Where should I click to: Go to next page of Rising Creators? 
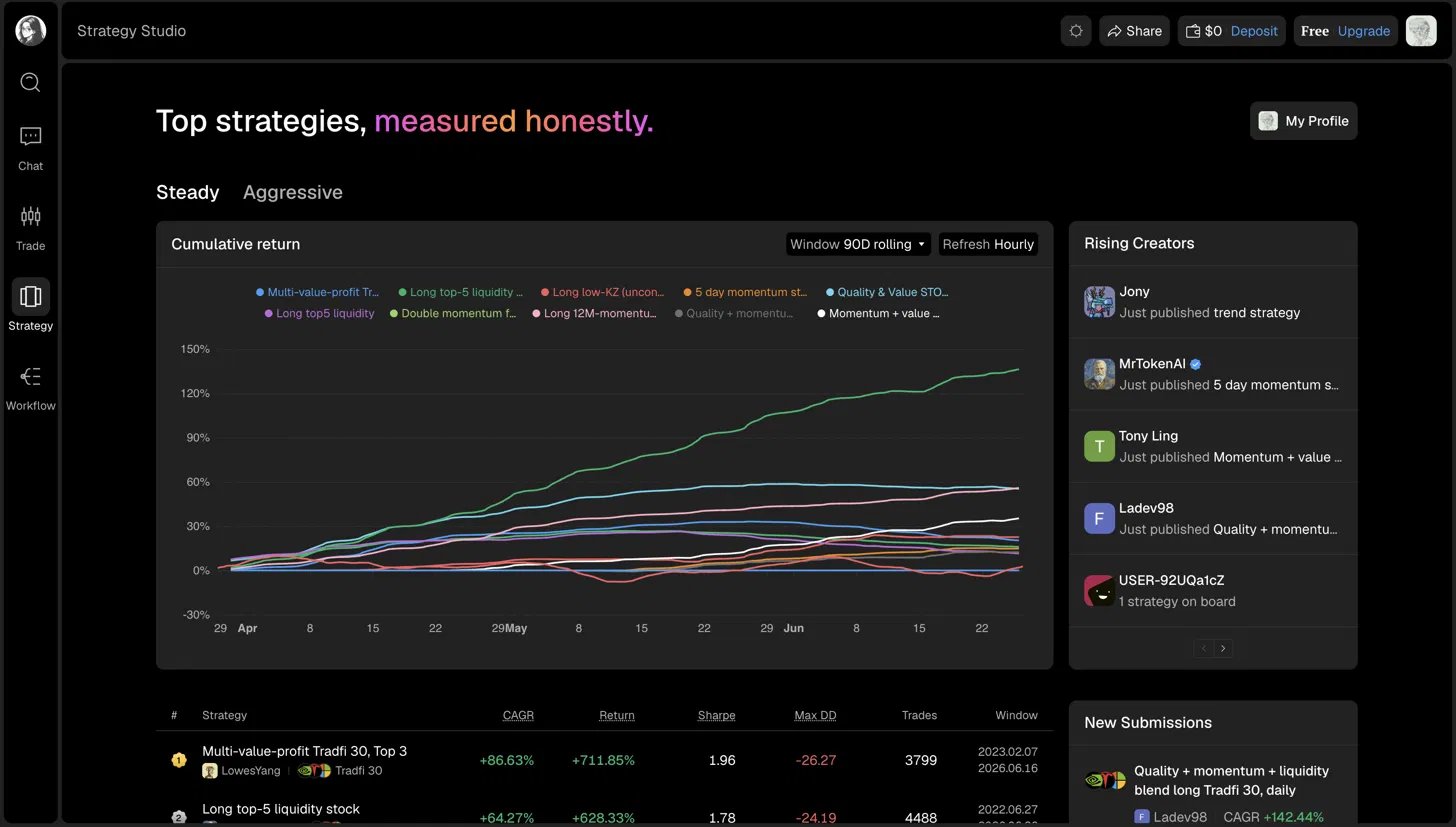pos(1223,648)
